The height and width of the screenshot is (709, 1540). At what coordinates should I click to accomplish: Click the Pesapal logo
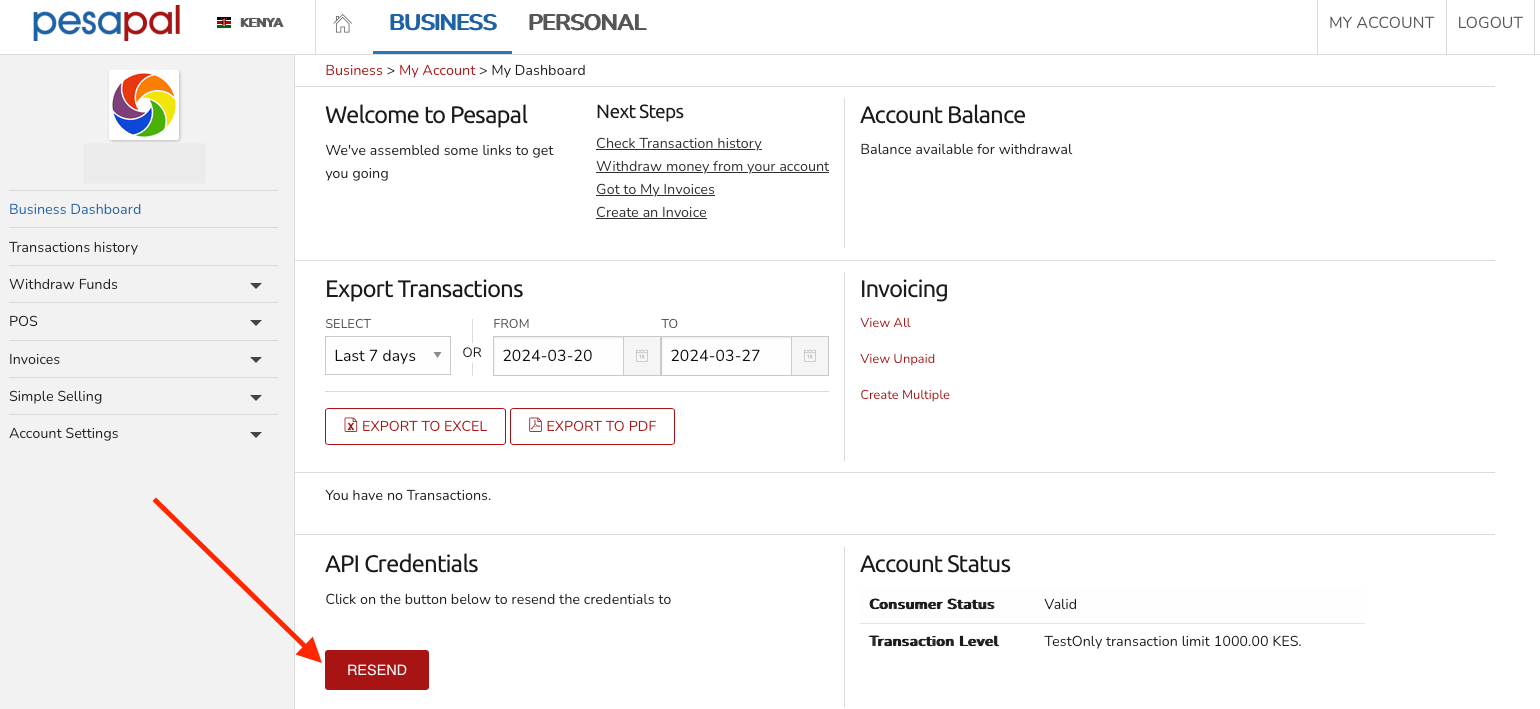coord(107,22)
